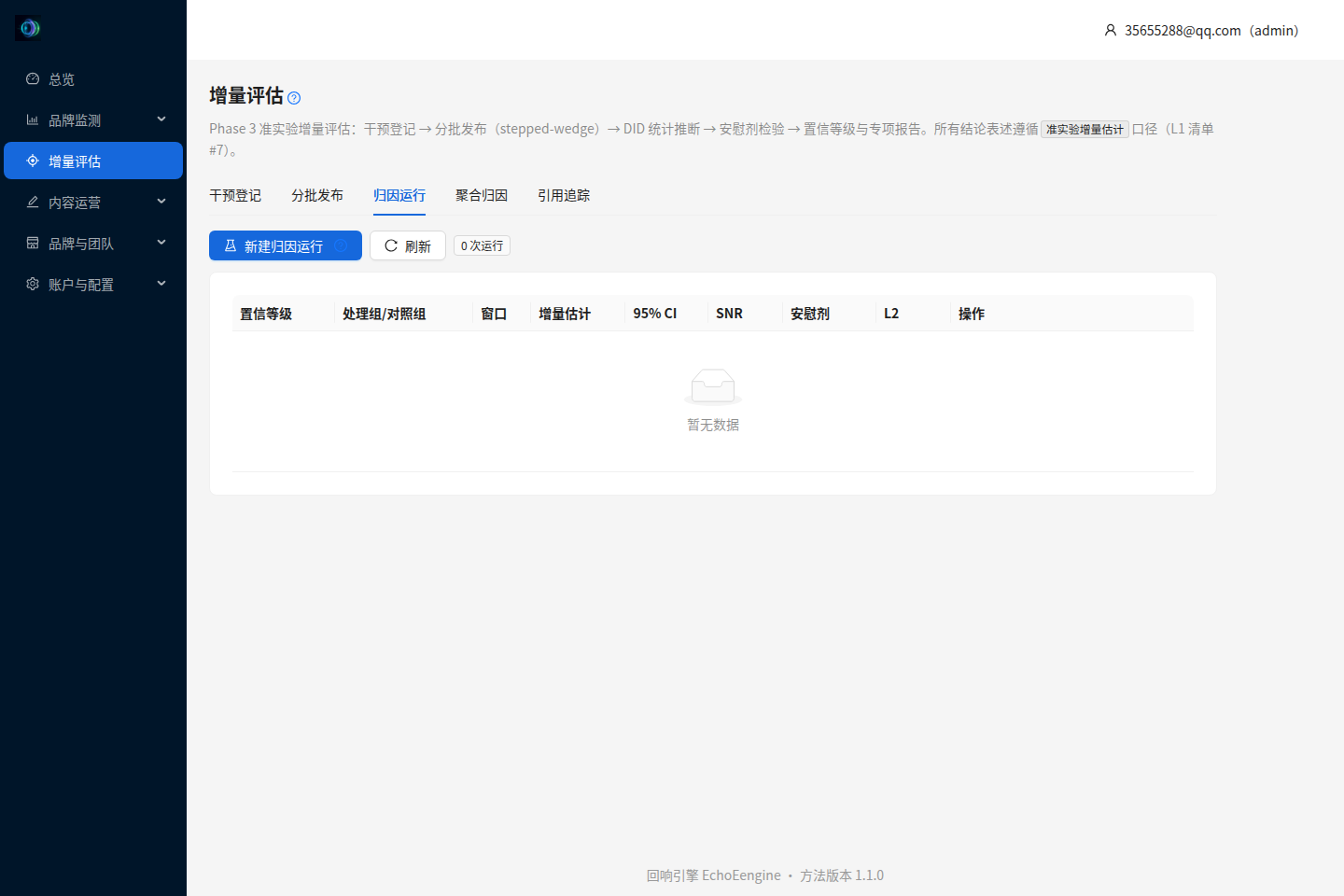This screenshot has height=896, width=1344.
Task: Open 总览 dashboard icon in the sidebar
Action: [x=33, y=79]
